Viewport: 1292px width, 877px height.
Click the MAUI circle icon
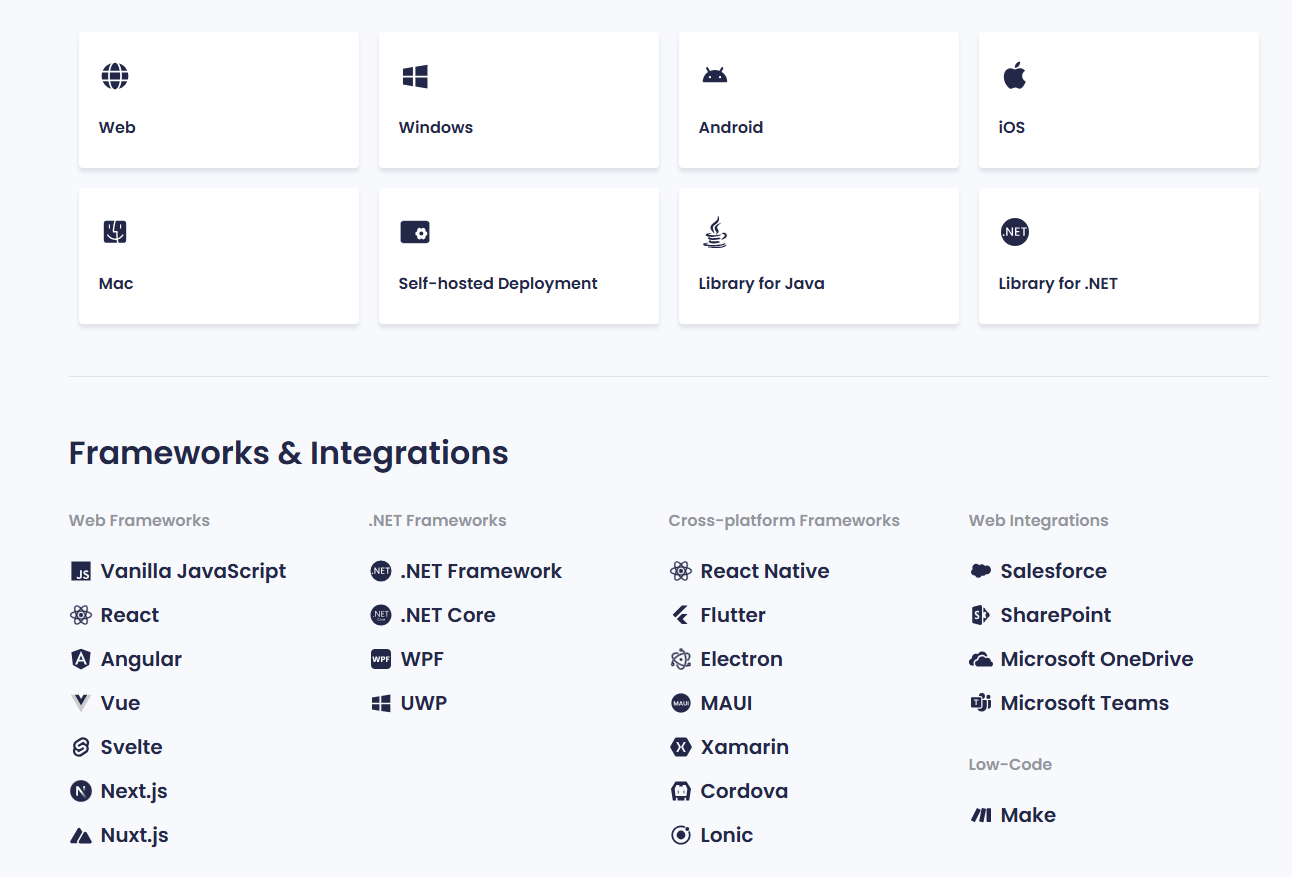coord(681,703)
